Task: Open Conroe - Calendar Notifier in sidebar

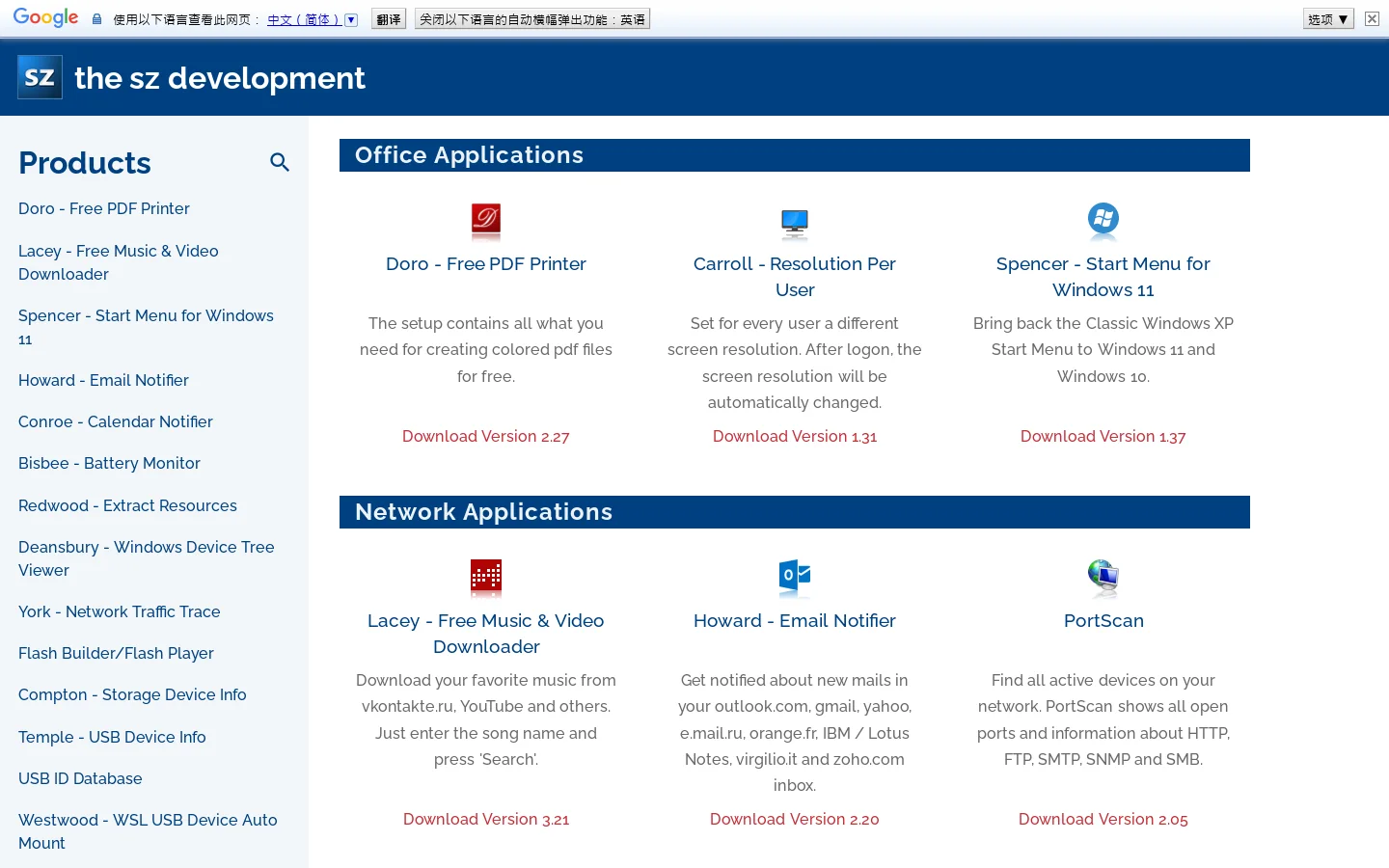Action: pyautogui.click(x=116, y=421)
